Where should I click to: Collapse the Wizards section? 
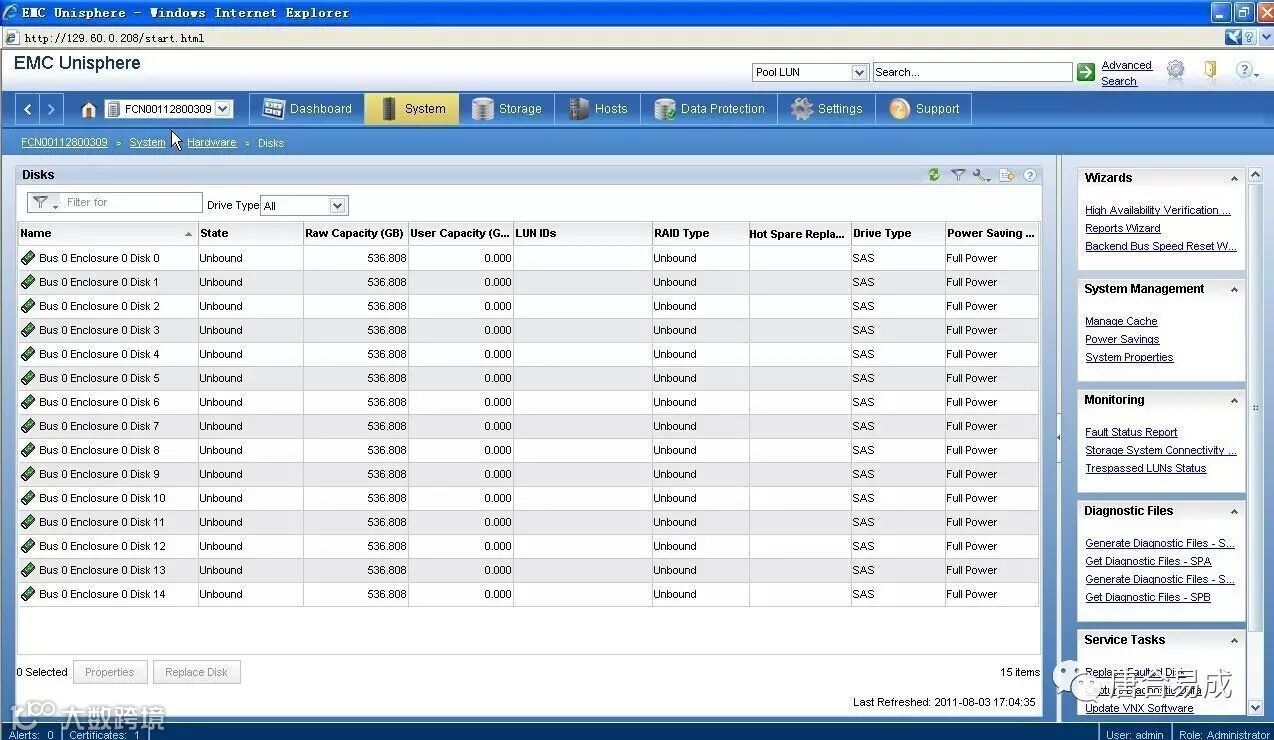coord(1234,179)
